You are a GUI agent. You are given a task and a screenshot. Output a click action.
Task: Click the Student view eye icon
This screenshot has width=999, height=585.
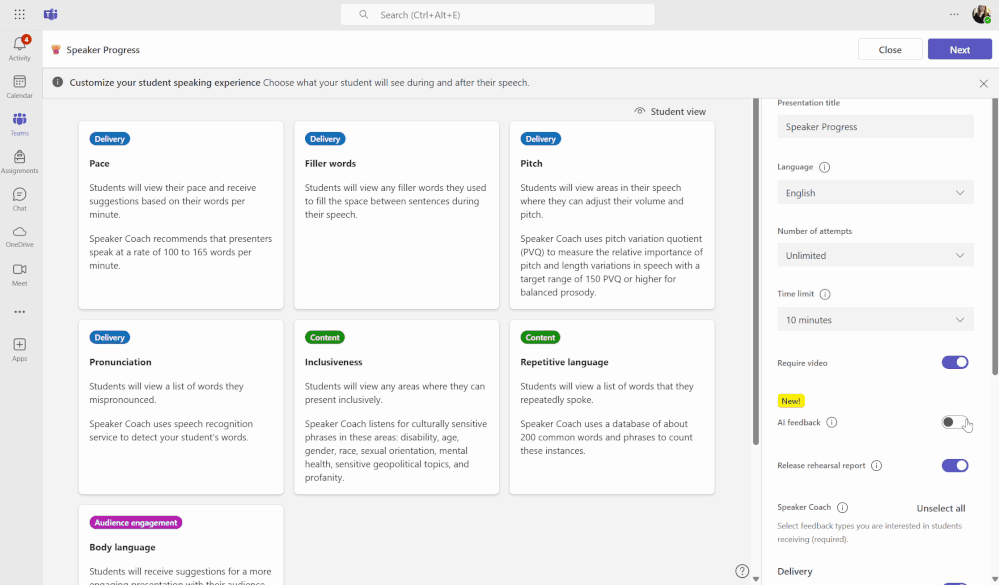[640, 111]
